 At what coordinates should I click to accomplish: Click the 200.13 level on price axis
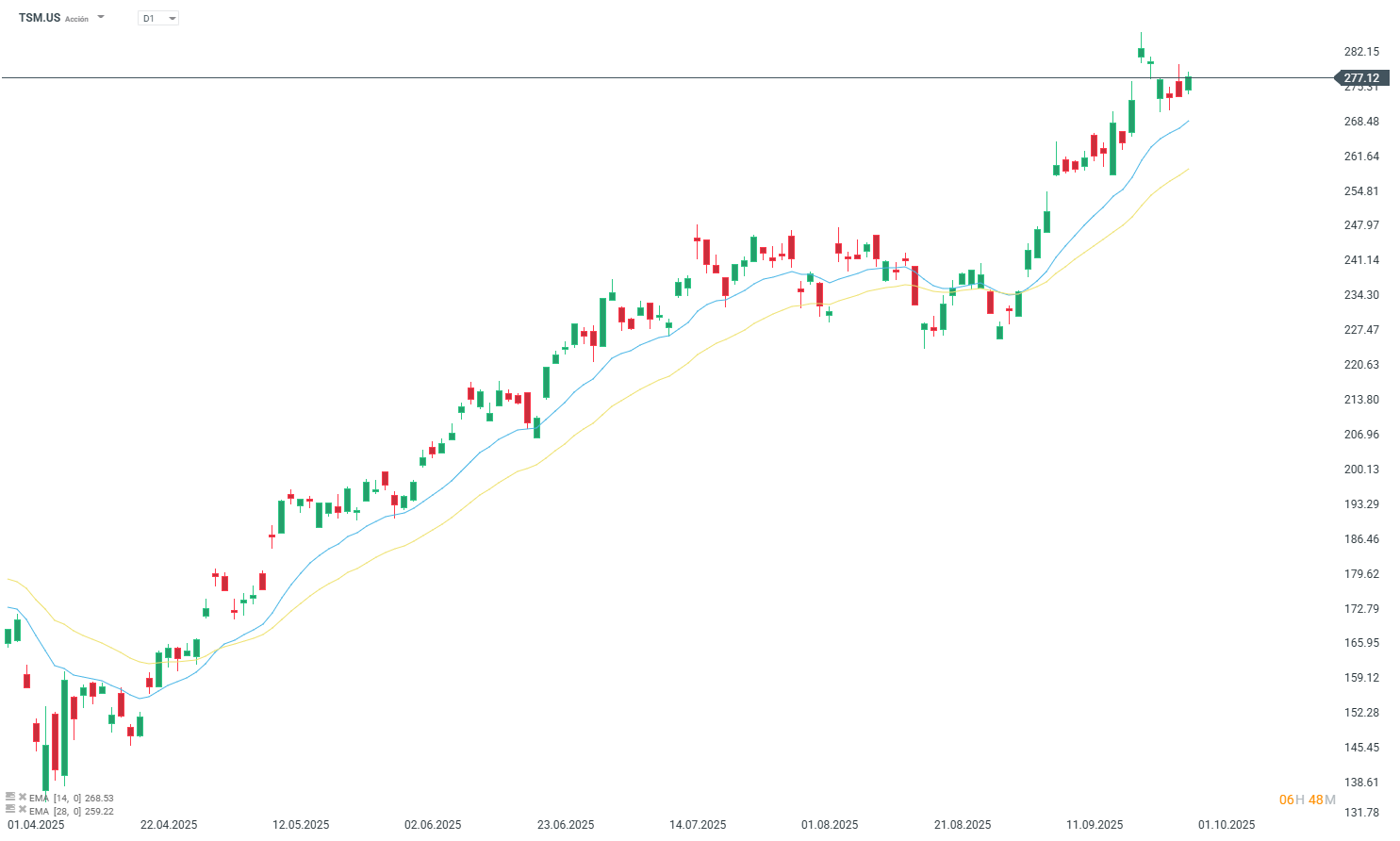pyautogui.click(x=1361, y=470)
